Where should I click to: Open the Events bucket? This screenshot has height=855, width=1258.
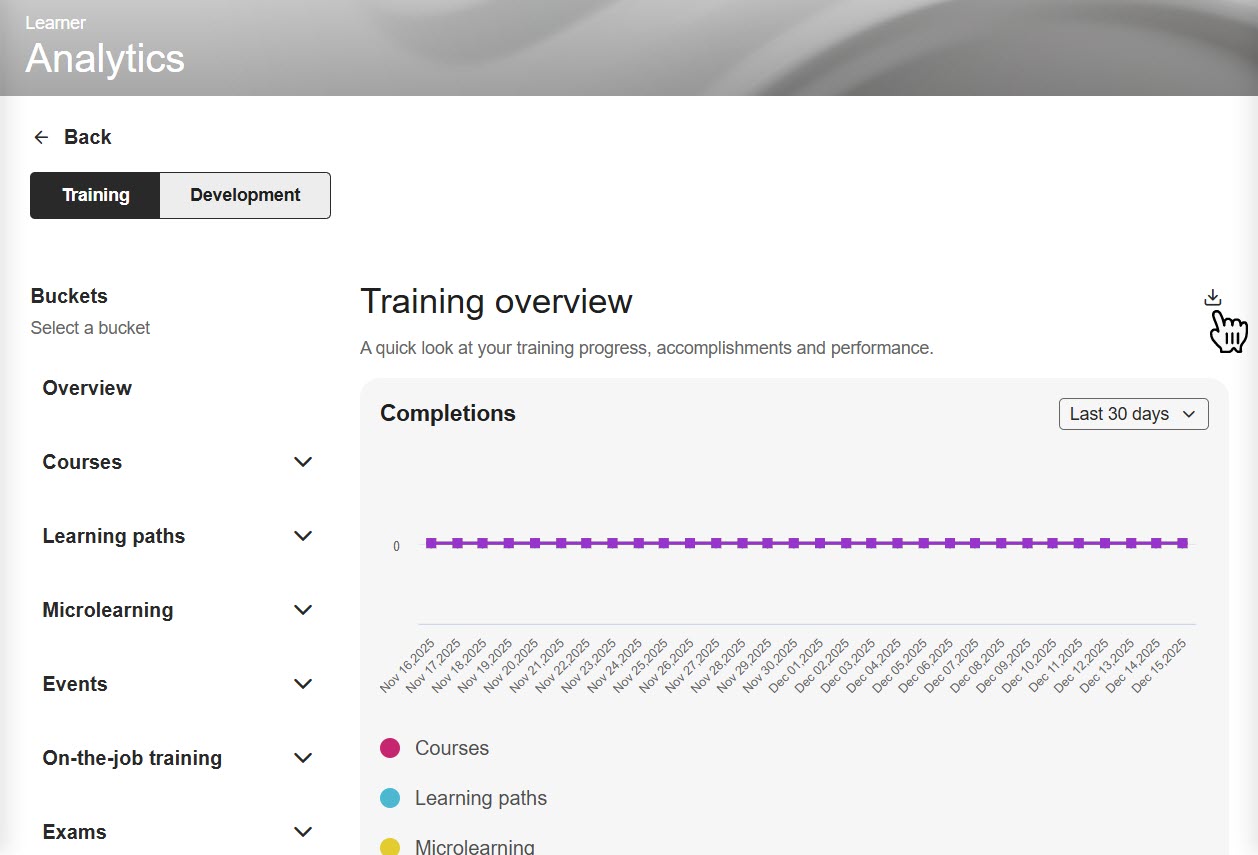75,684
